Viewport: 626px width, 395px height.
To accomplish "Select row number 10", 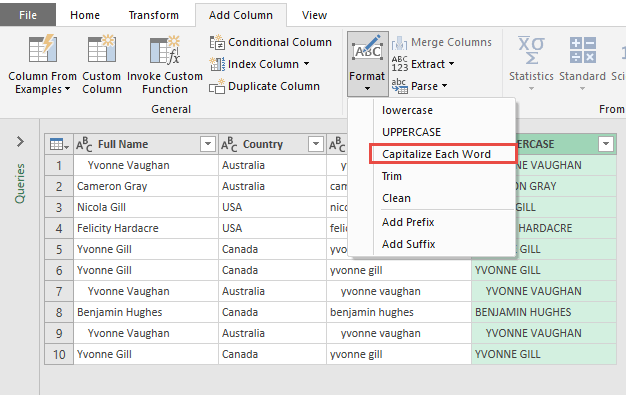I will pos(59,354).
